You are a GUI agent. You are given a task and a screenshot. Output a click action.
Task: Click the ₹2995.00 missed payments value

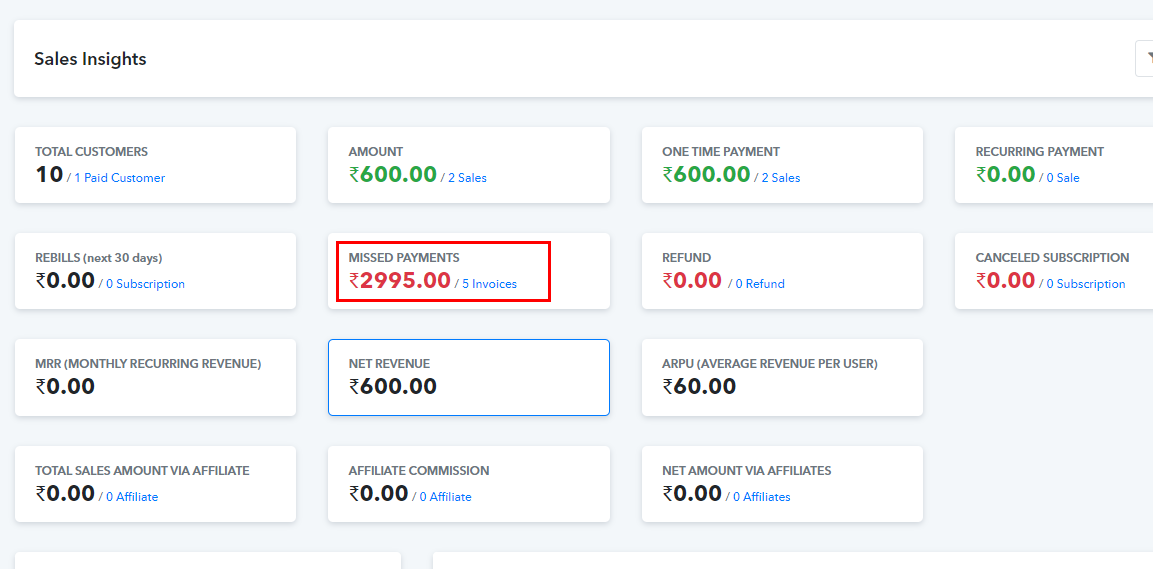click(400, 281)
